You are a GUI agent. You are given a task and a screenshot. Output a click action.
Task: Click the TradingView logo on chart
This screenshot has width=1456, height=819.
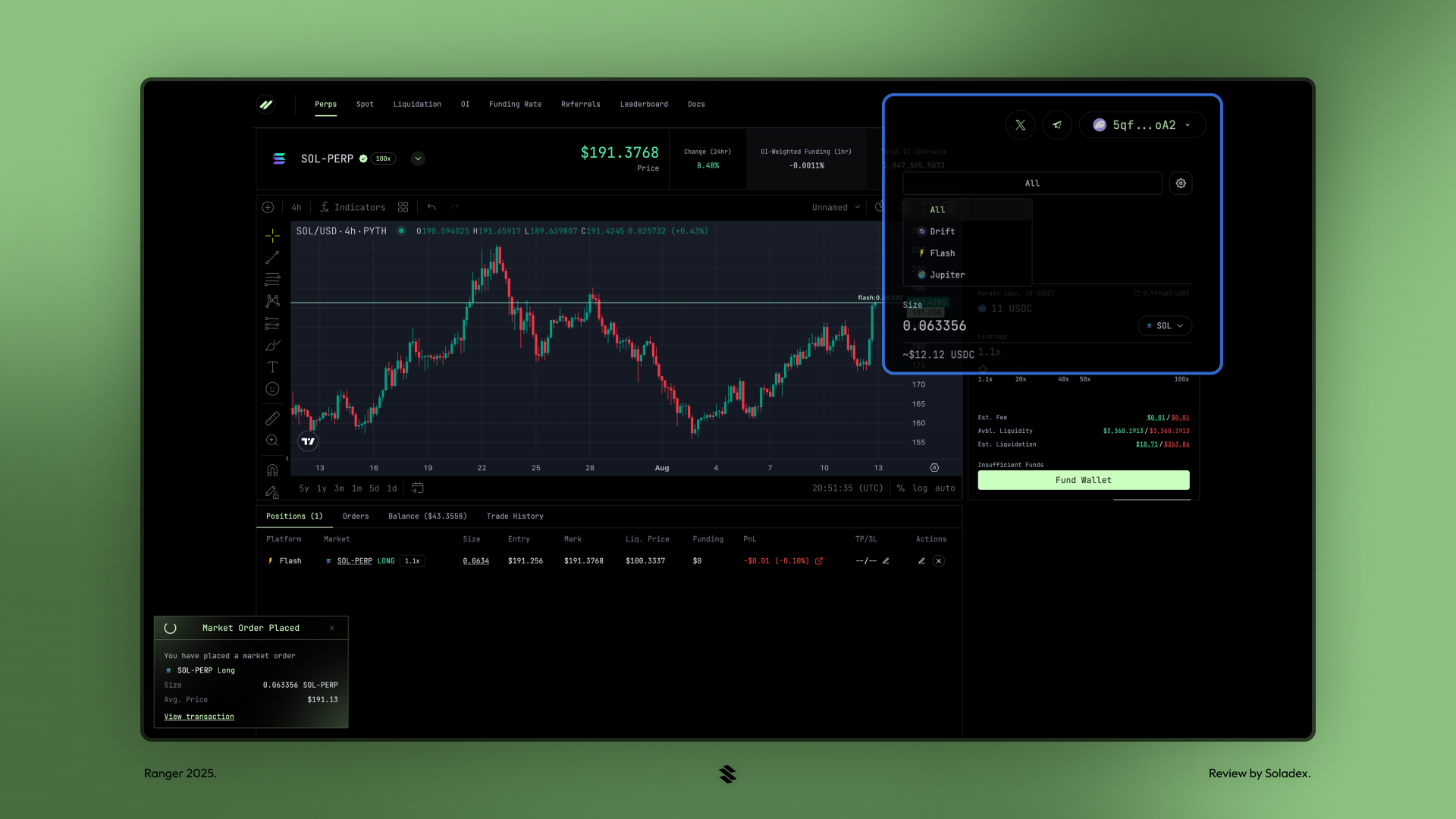(x=308, y=441)
